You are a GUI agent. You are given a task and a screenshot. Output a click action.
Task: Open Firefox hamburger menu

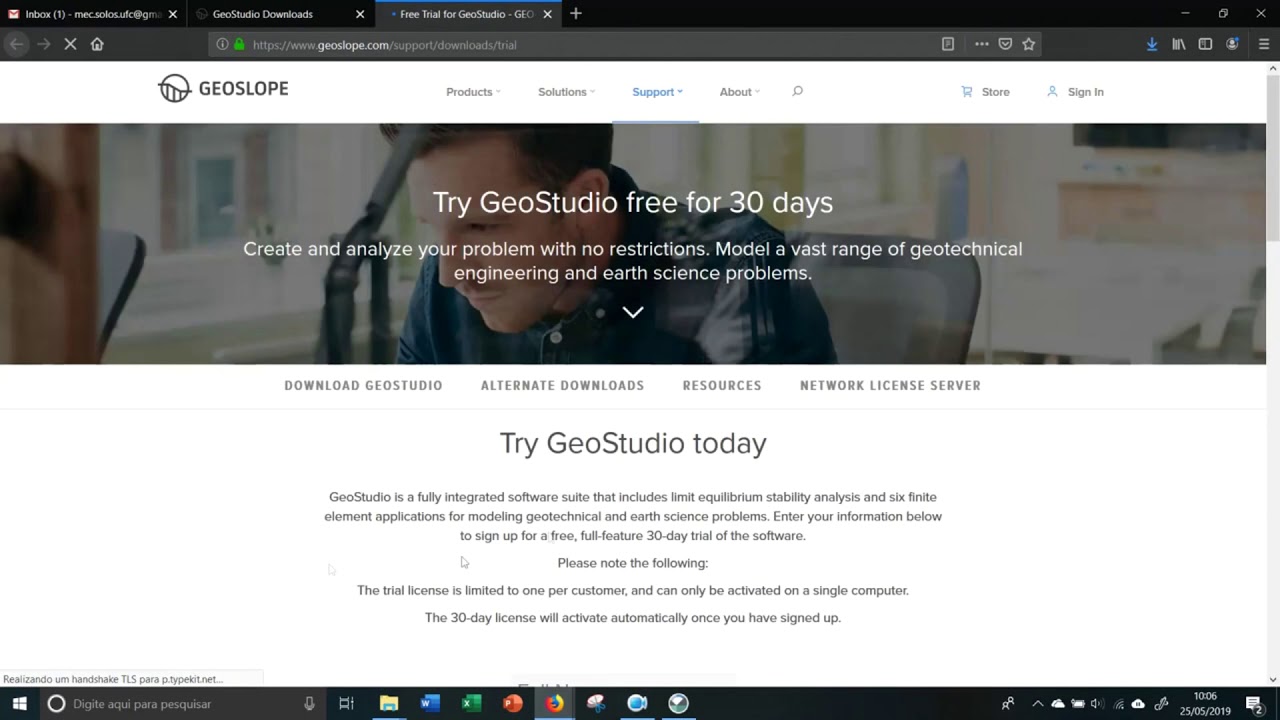click(x=1264, y=44)
